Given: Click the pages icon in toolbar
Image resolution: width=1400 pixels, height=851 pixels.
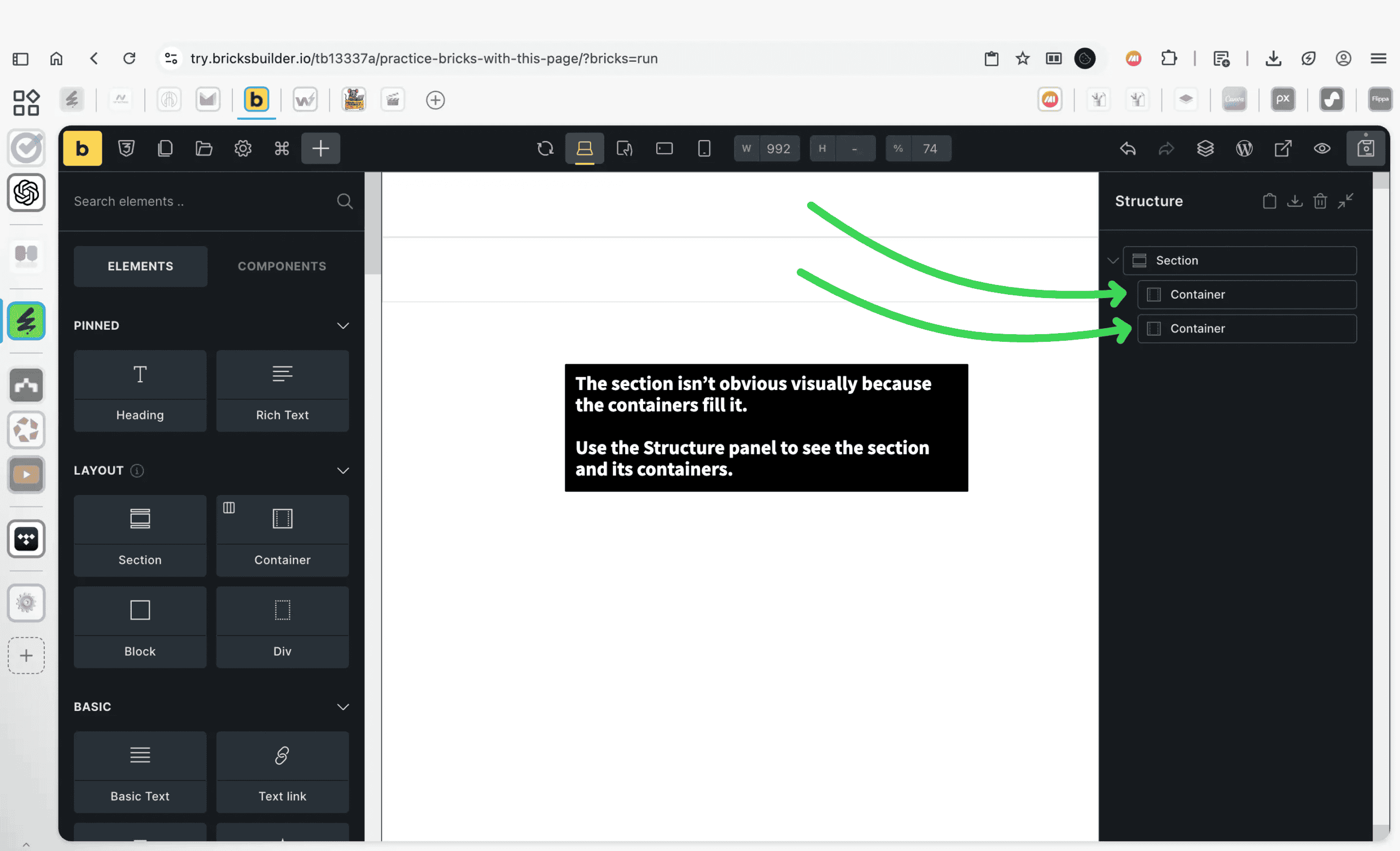Looking at the screenshot, I should pyautogui.click(x=165, y=149).
